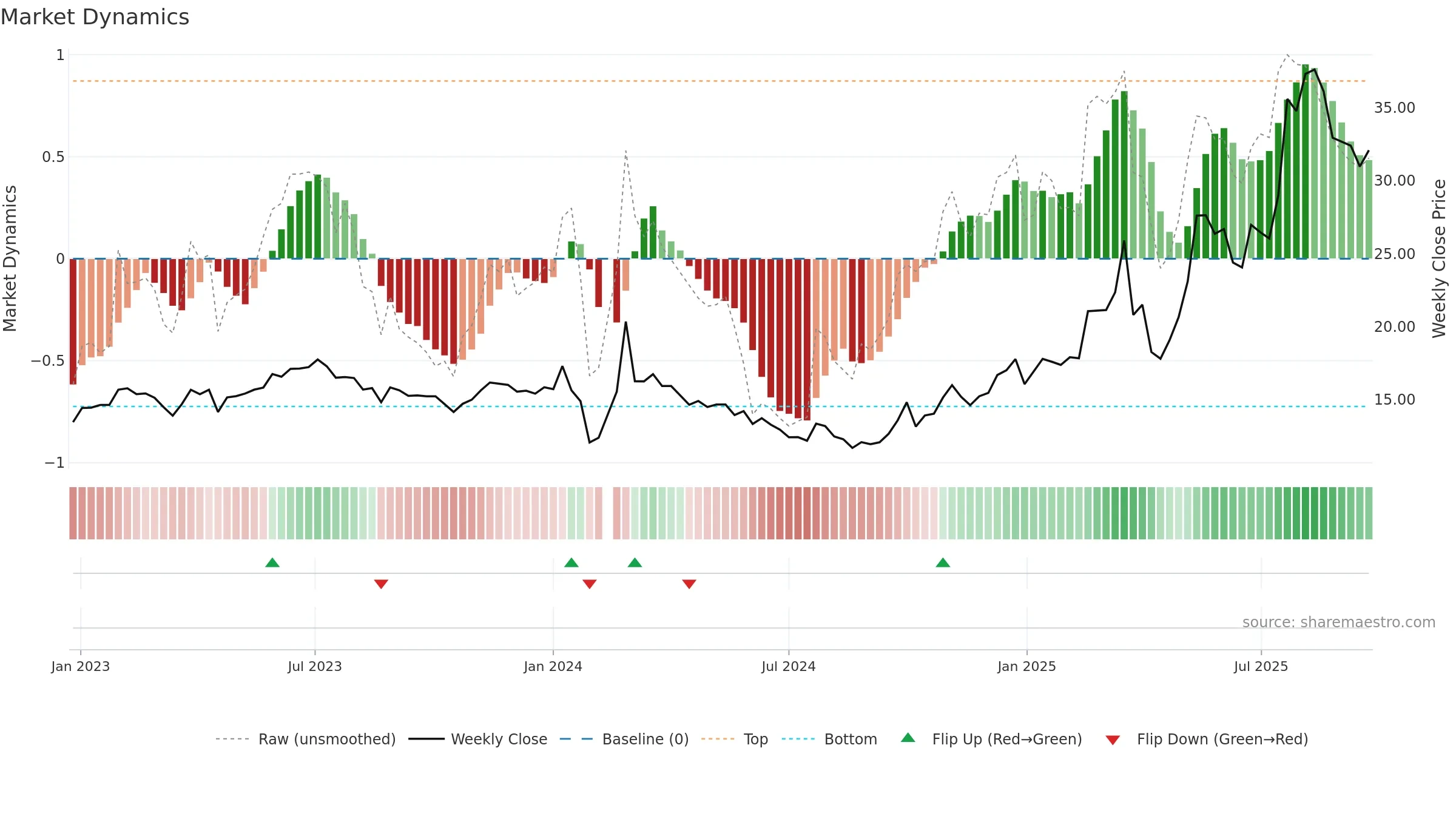Click the first red heatmap cell at Jan 2023
The width and height of the screenshot is (1456, 819).
point(73,513)
